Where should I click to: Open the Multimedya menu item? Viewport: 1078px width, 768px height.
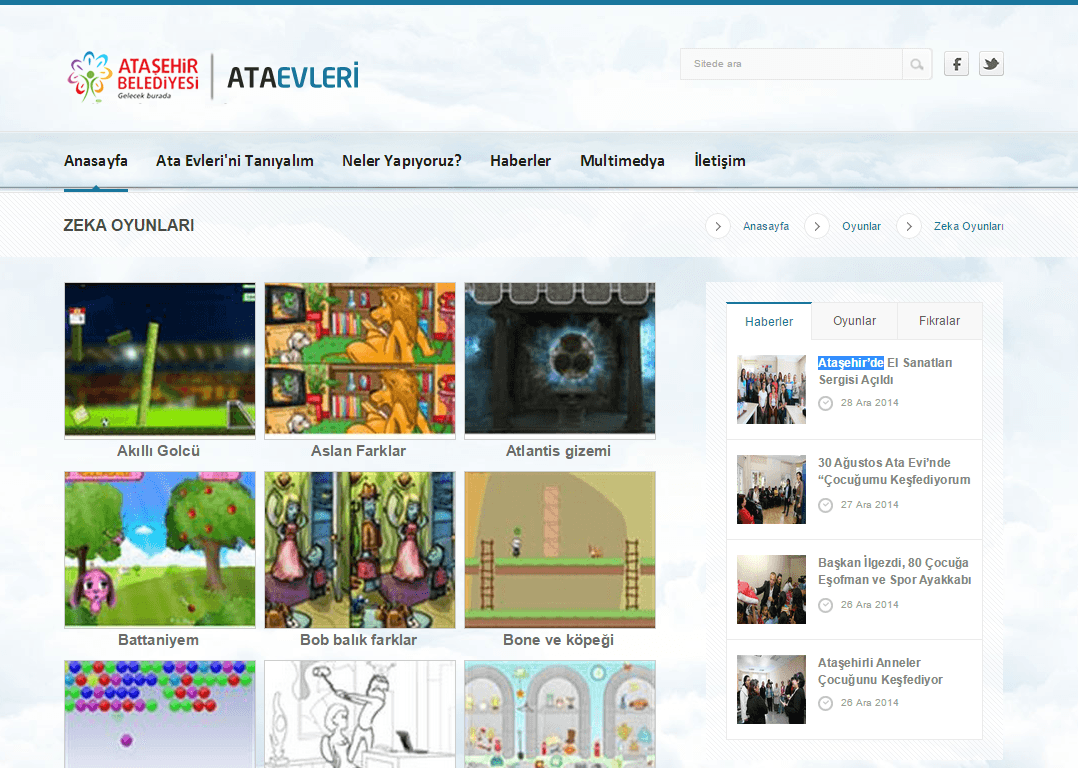pyautogui.click(x=622, y=161)
